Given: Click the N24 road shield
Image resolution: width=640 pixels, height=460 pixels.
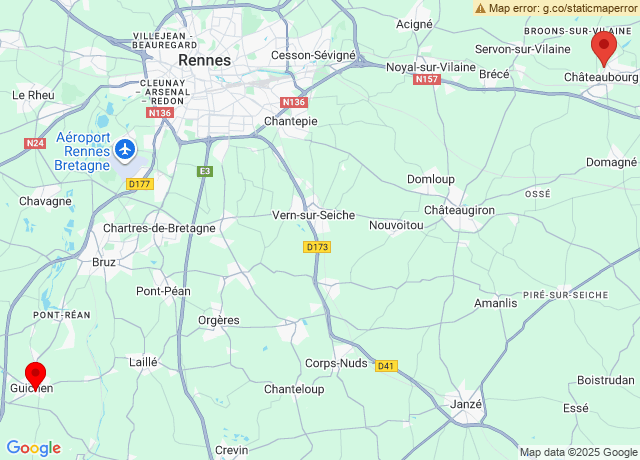Looking at the screenshot, I should 35,143.
